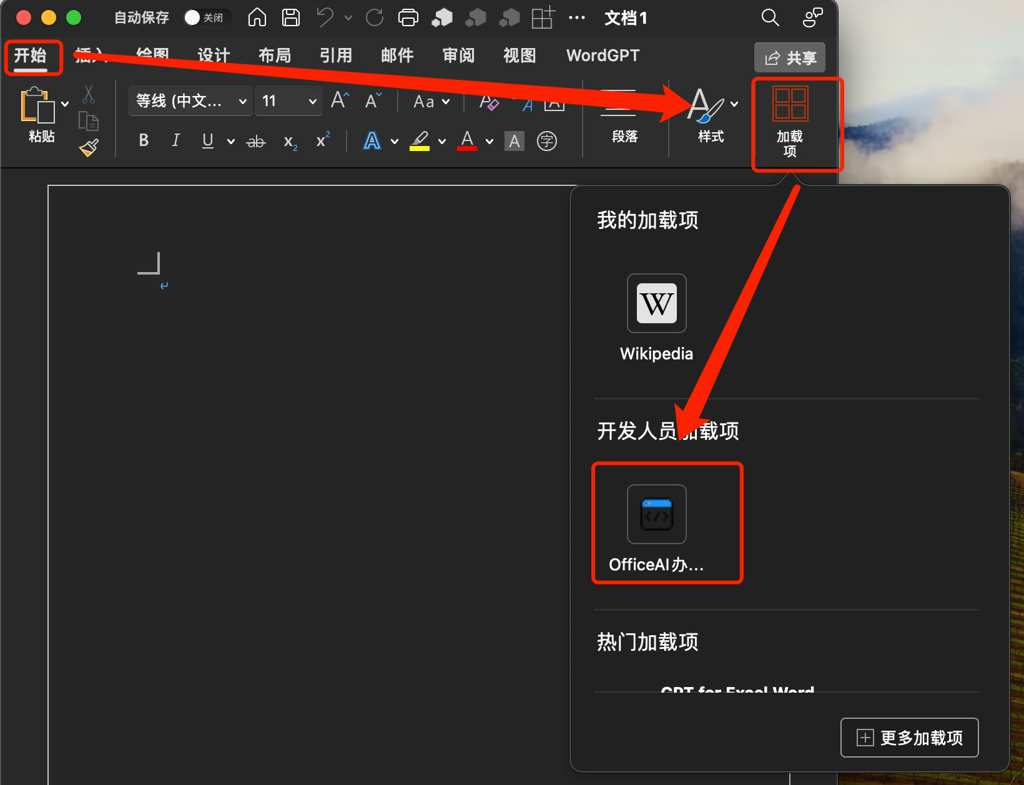This screenshot has width=1024, height=785.
Task: Expand underline style options arrow
Action: pyautogui.click(x=231, y=141)
